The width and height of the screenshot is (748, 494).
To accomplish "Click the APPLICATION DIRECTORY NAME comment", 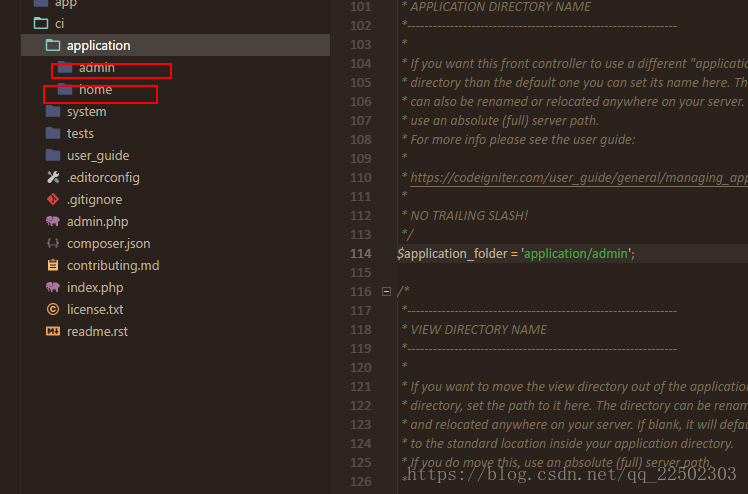I will click(x=500, y=7).
